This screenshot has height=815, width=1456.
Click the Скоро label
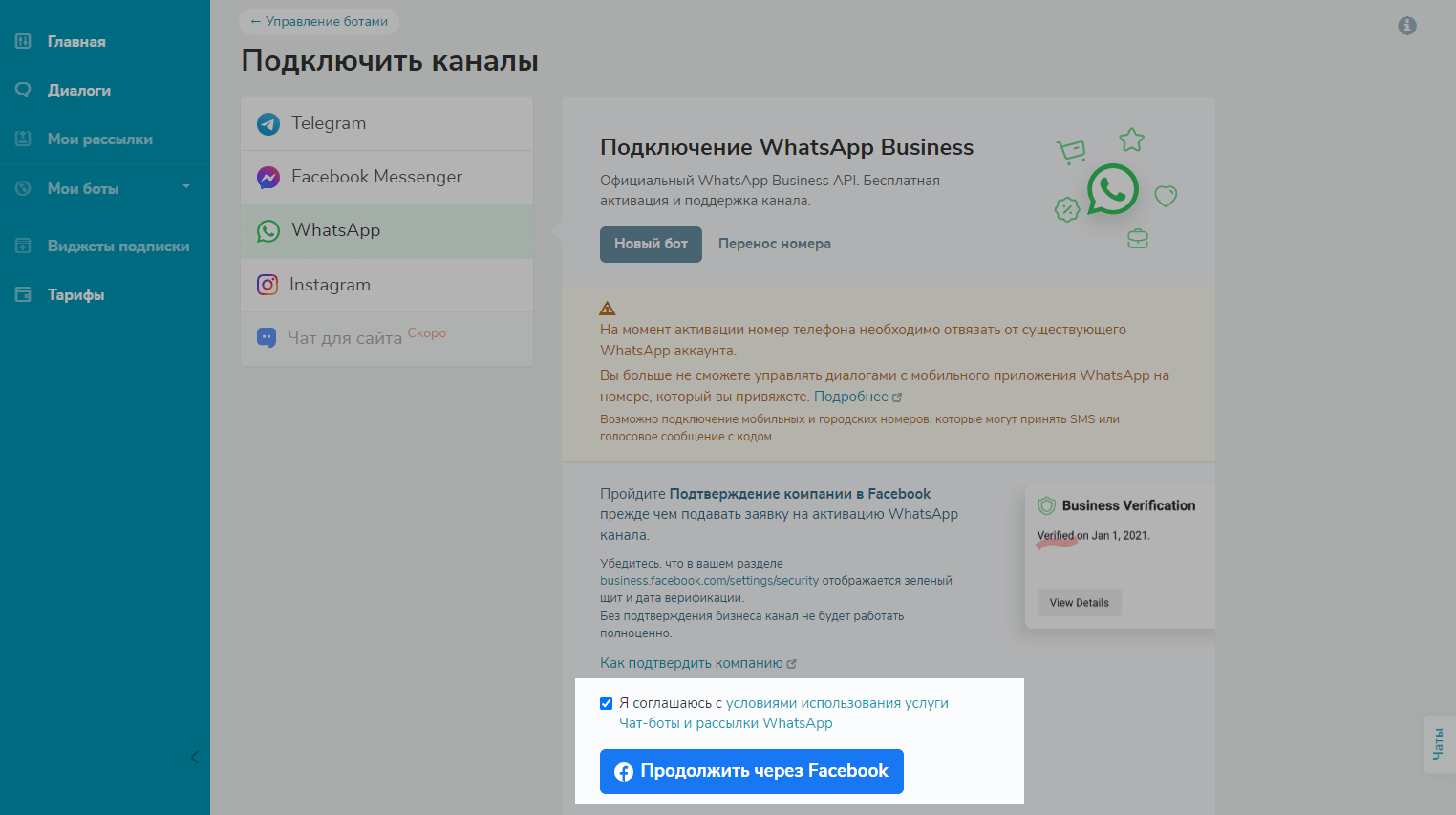click(427, 333)
